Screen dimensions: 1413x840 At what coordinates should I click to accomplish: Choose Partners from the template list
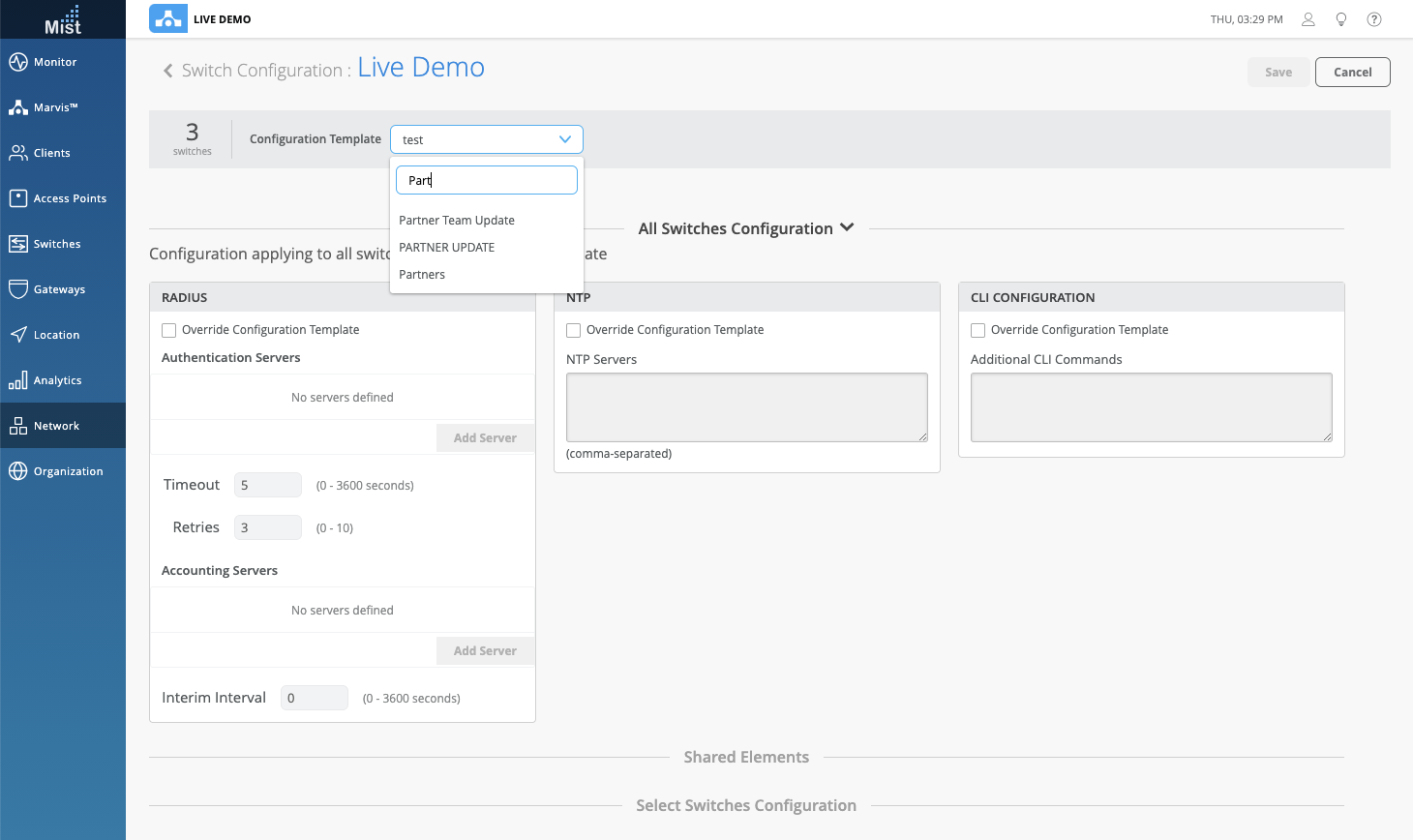tap(422, 275)
